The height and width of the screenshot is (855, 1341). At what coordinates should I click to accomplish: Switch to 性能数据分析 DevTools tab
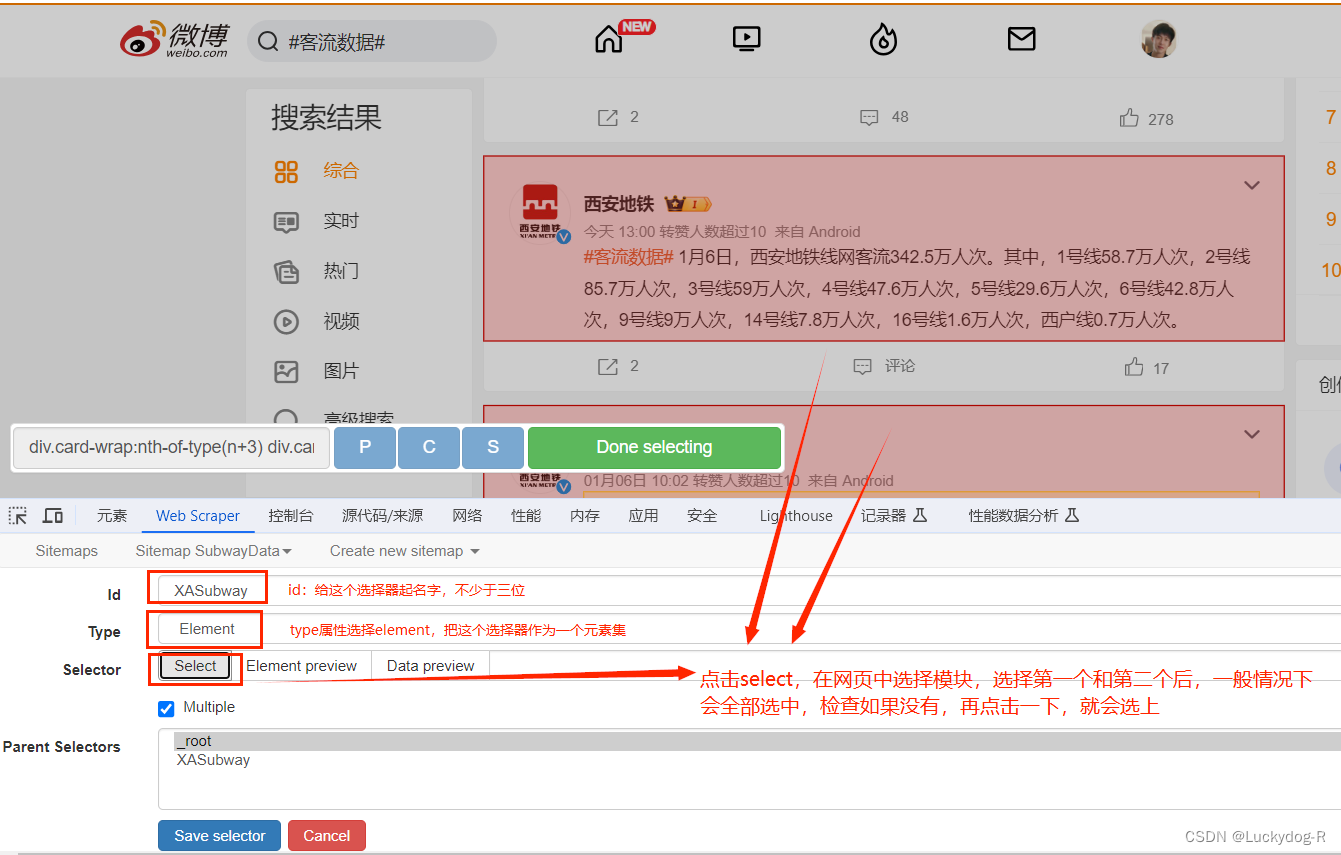coord(1024,516)
